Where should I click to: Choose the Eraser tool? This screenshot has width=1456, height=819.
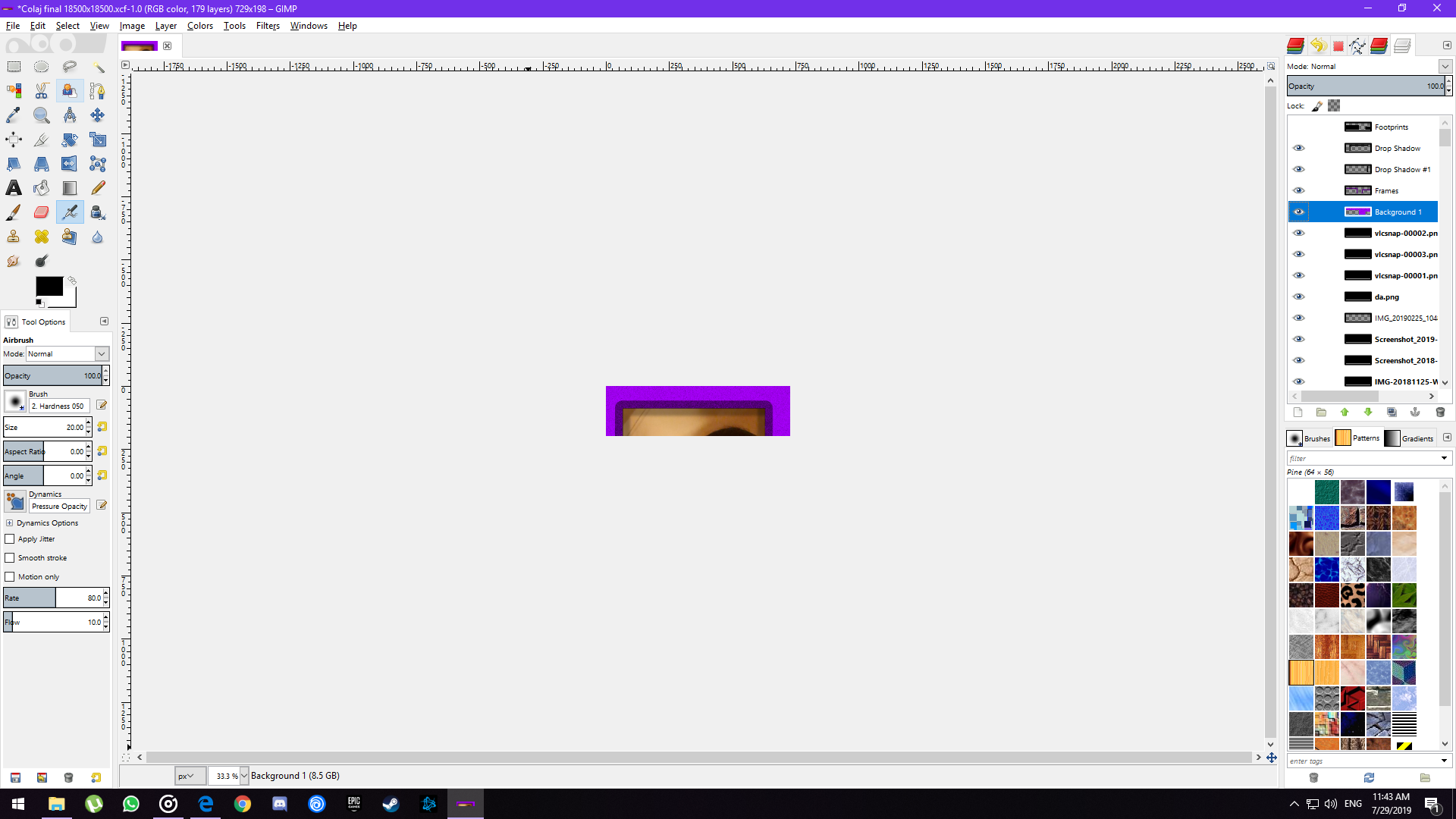[42, 212]
